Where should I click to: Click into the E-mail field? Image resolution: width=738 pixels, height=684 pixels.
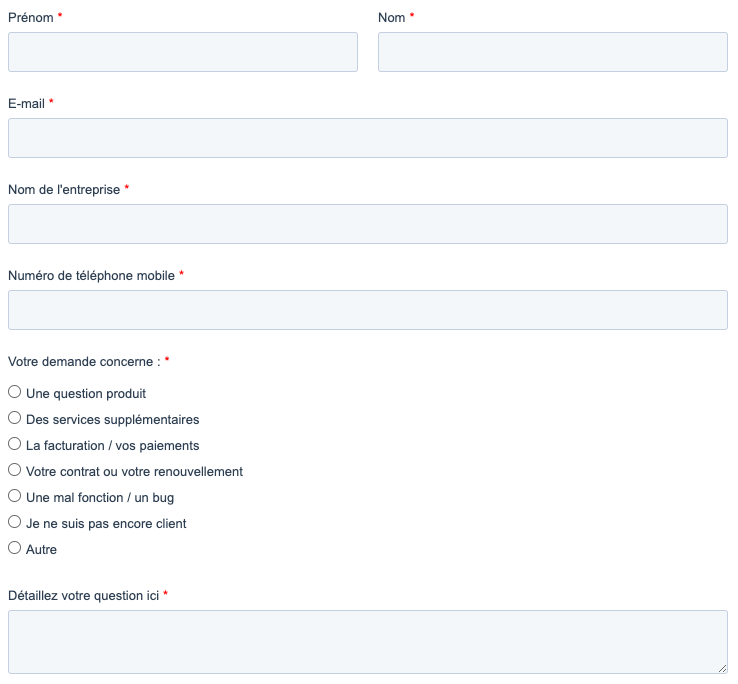point(368,138)
